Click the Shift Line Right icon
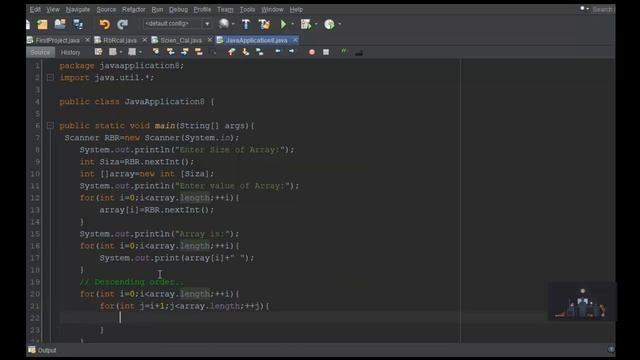Screen dimensions: 640x360 [291, 51]
